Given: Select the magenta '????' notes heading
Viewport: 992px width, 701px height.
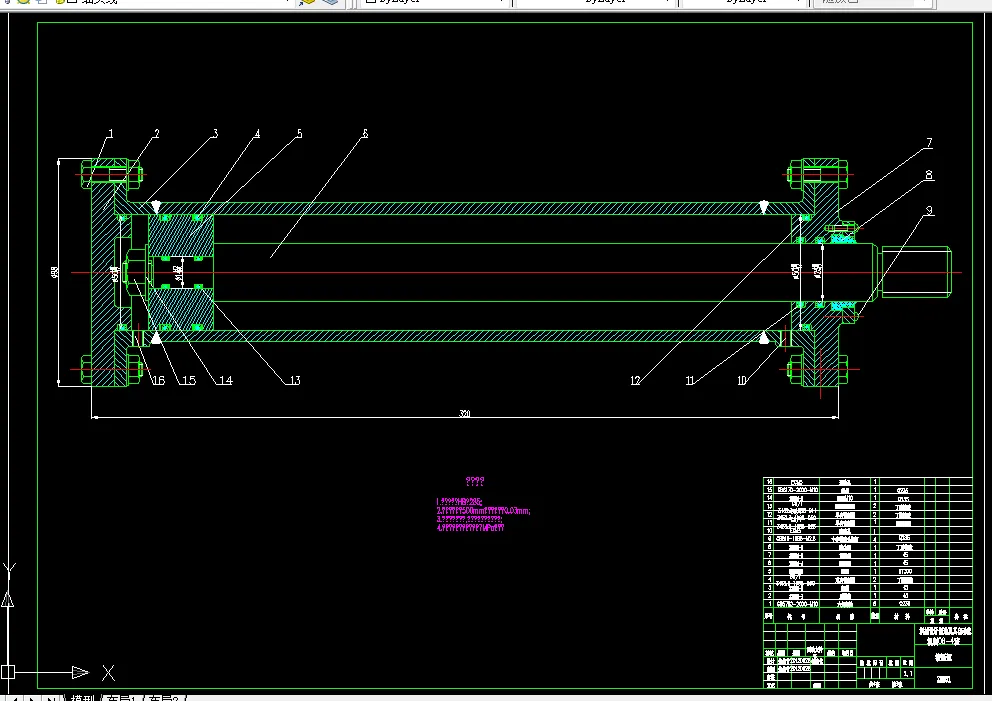Looking at the screenshot, I should (x=475, y=481).
